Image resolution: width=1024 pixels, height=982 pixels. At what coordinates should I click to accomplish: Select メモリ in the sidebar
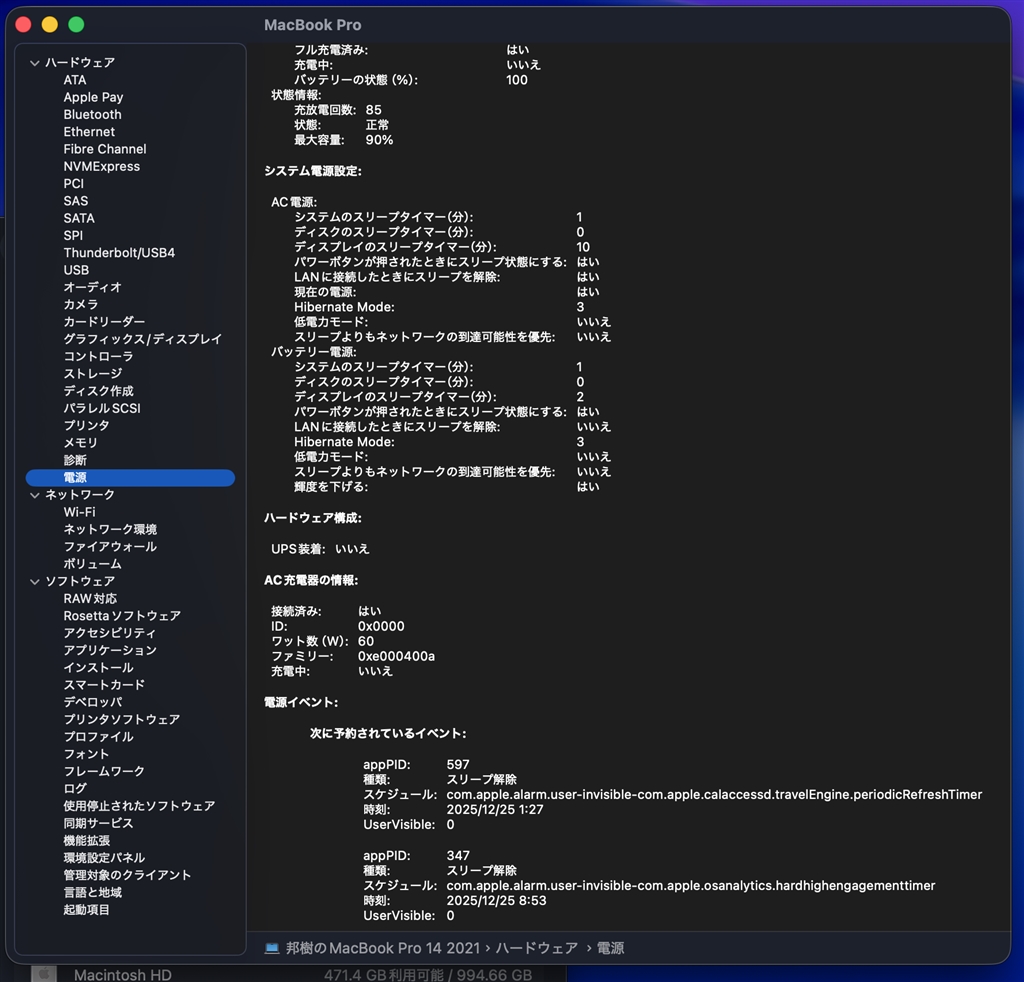[81, 443]
